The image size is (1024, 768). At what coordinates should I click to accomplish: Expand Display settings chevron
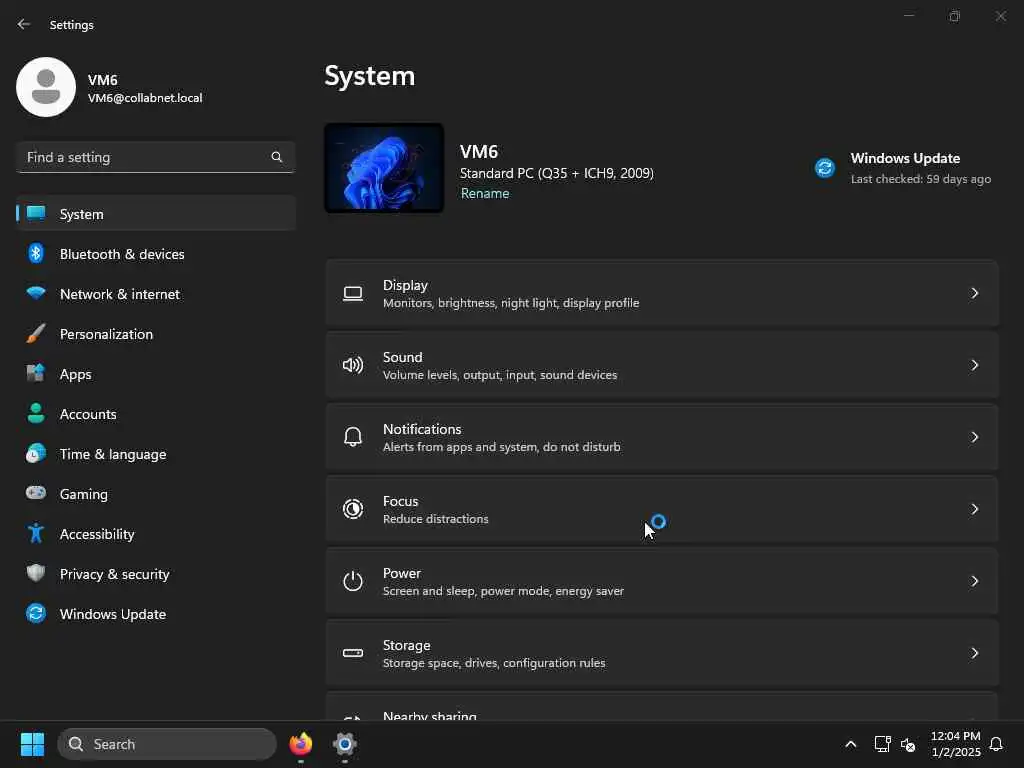tap(974, 293)
